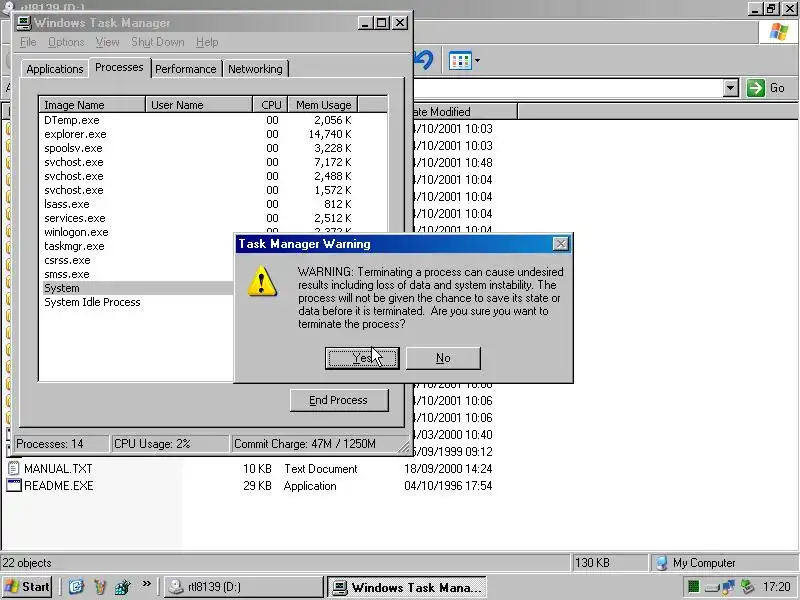Sort processes by Image Name column
Screen dimensions: 800x600
[92, 105]
